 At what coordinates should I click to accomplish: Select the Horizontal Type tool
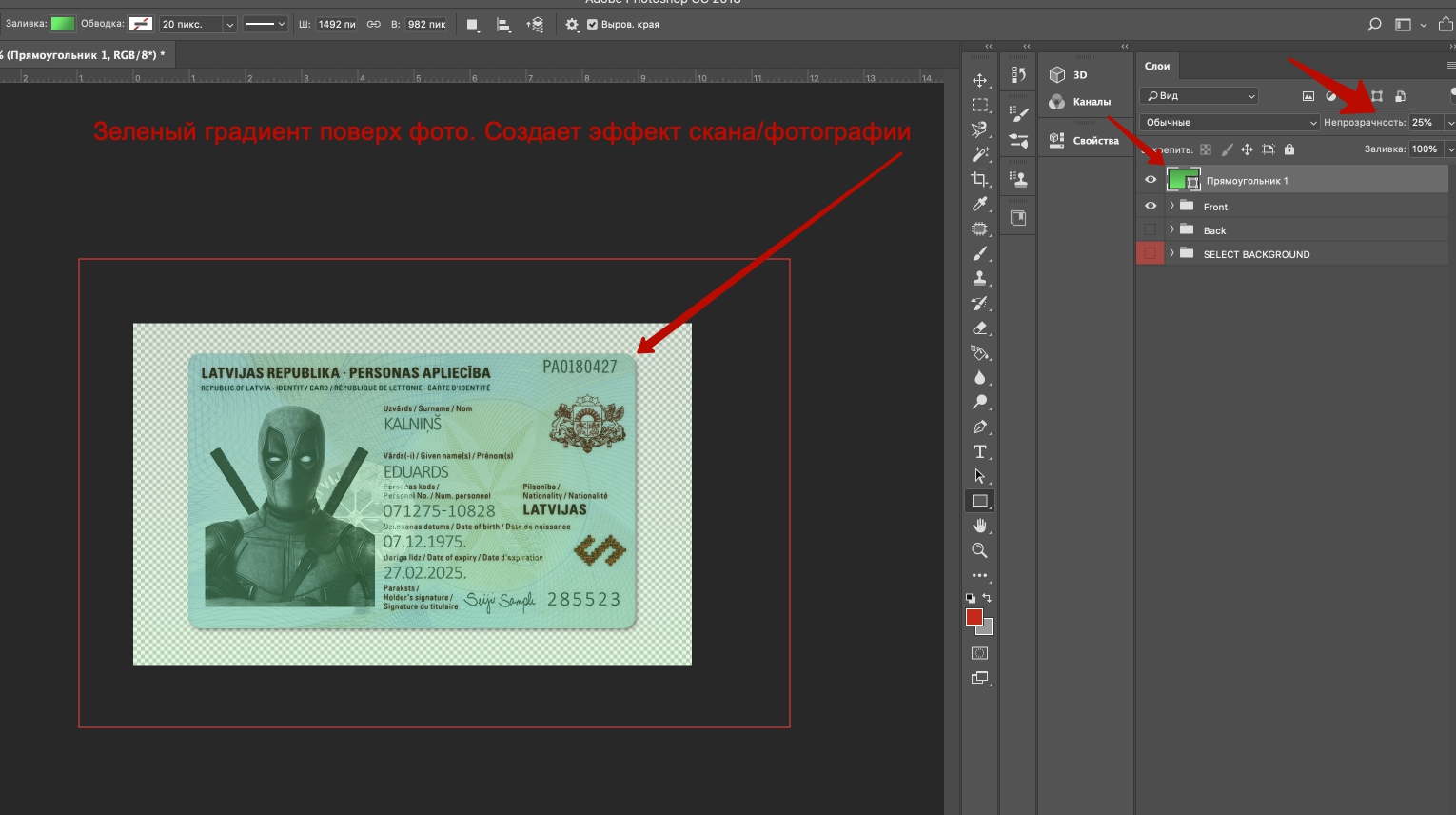[979, 451]
